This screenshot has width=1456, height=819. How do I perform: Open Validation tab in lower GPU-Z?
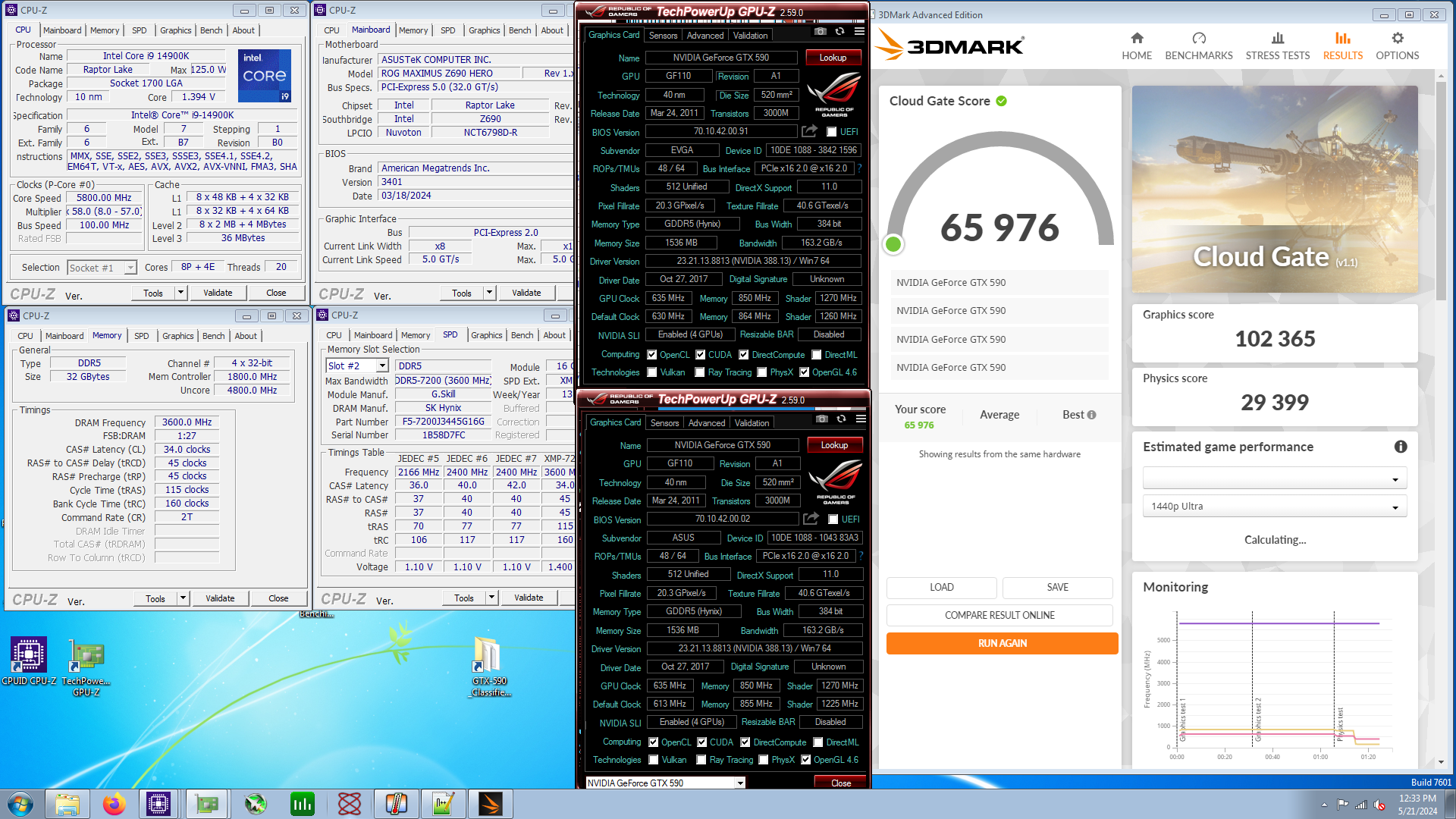click(752, 423)
